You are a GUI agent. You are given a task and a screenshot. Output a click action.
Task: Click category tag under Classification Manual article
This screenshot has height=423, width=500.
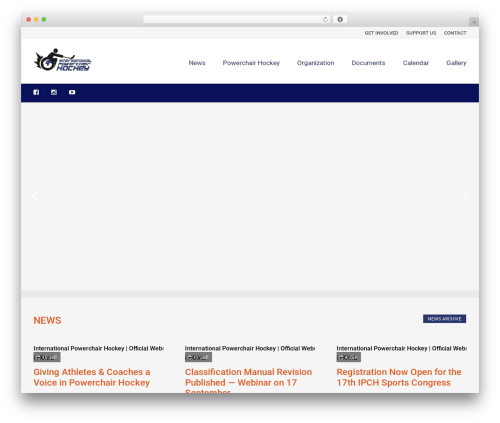click(x=198, y=357)
